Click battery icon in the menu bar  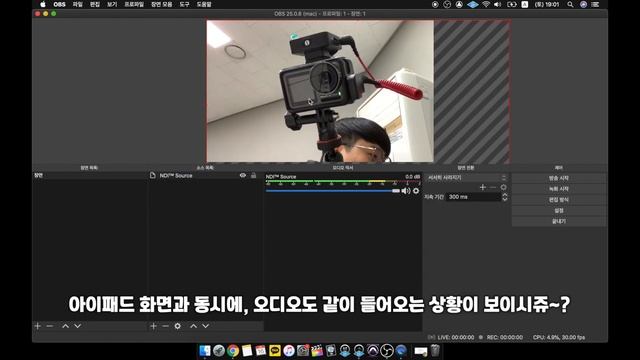click(511, 4)
